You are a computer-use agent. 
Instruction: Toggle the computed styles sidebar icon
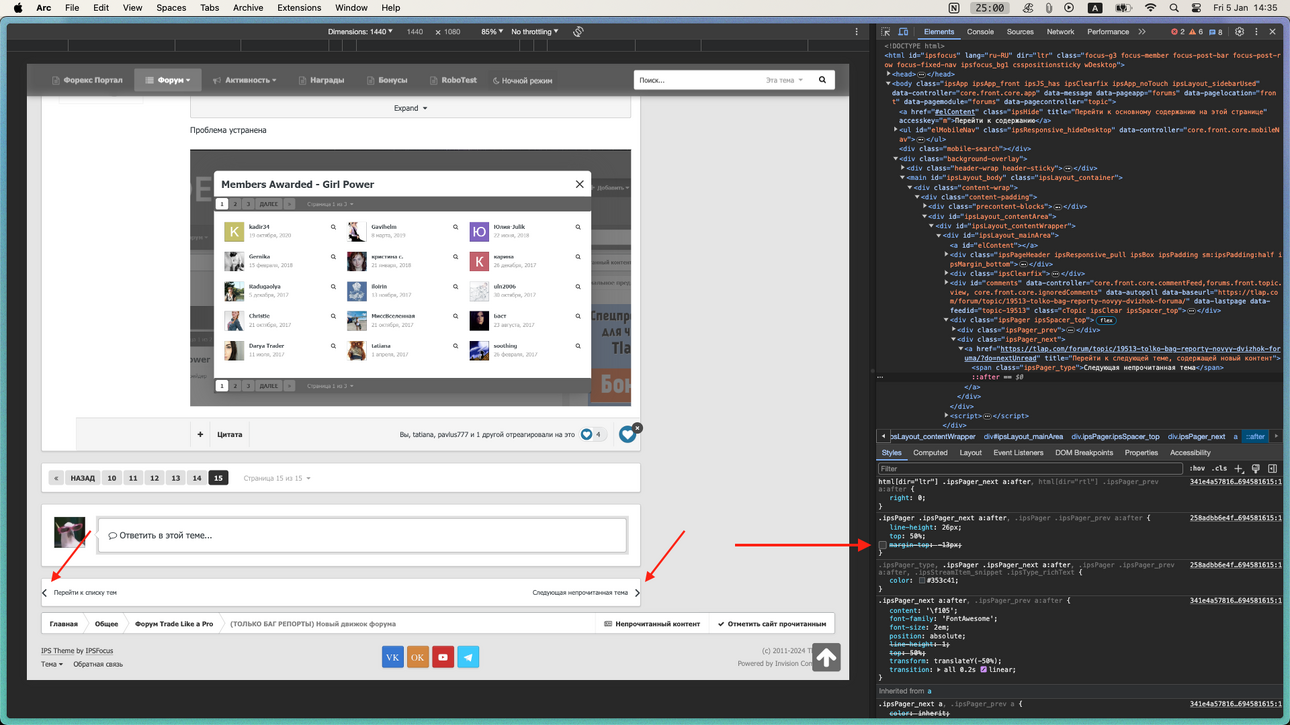click(1272, 468)
